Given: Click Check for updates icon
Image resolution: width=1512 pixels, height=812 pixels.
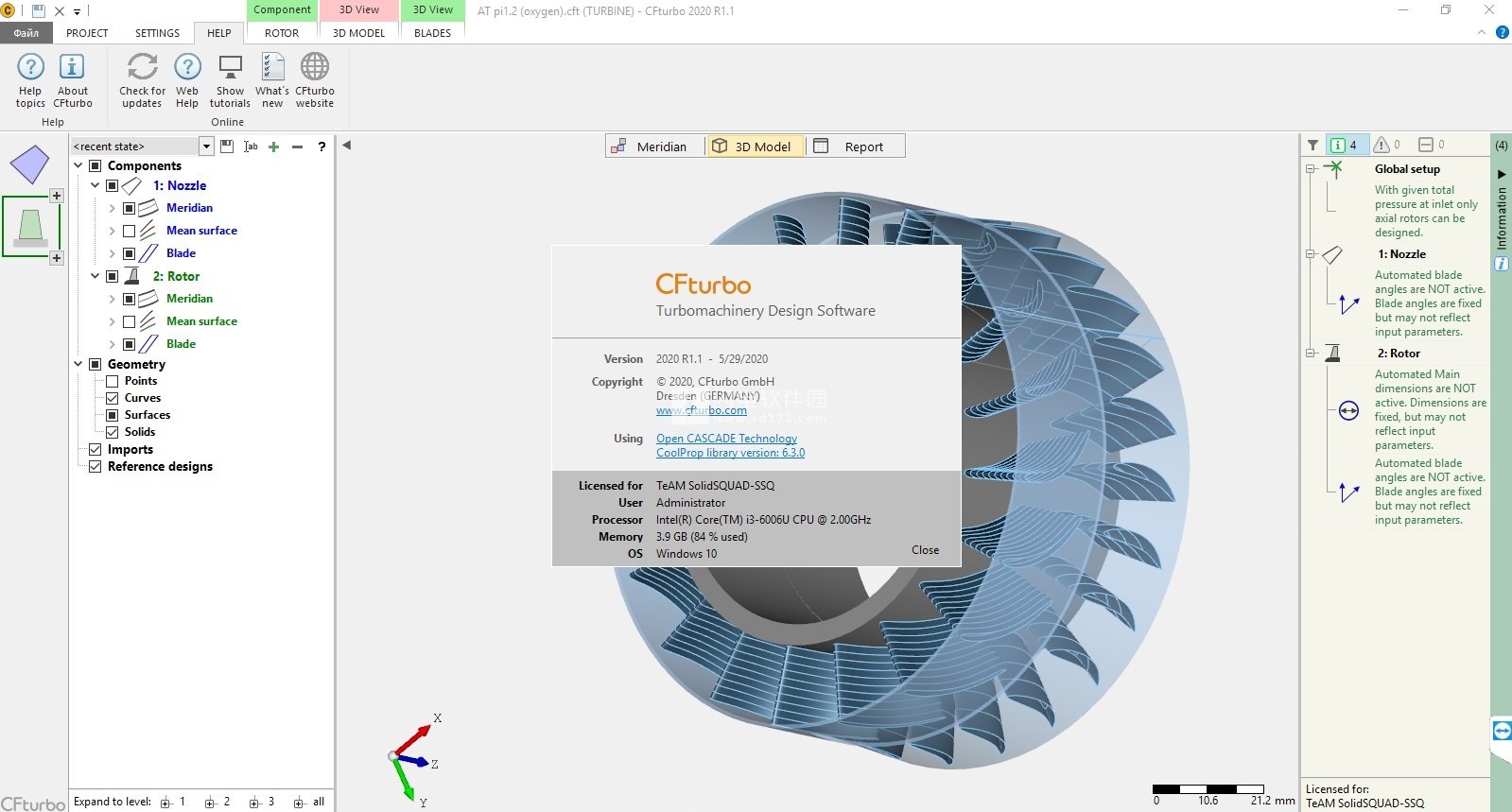Looking at the screenshot, I should tap(142, 67).
